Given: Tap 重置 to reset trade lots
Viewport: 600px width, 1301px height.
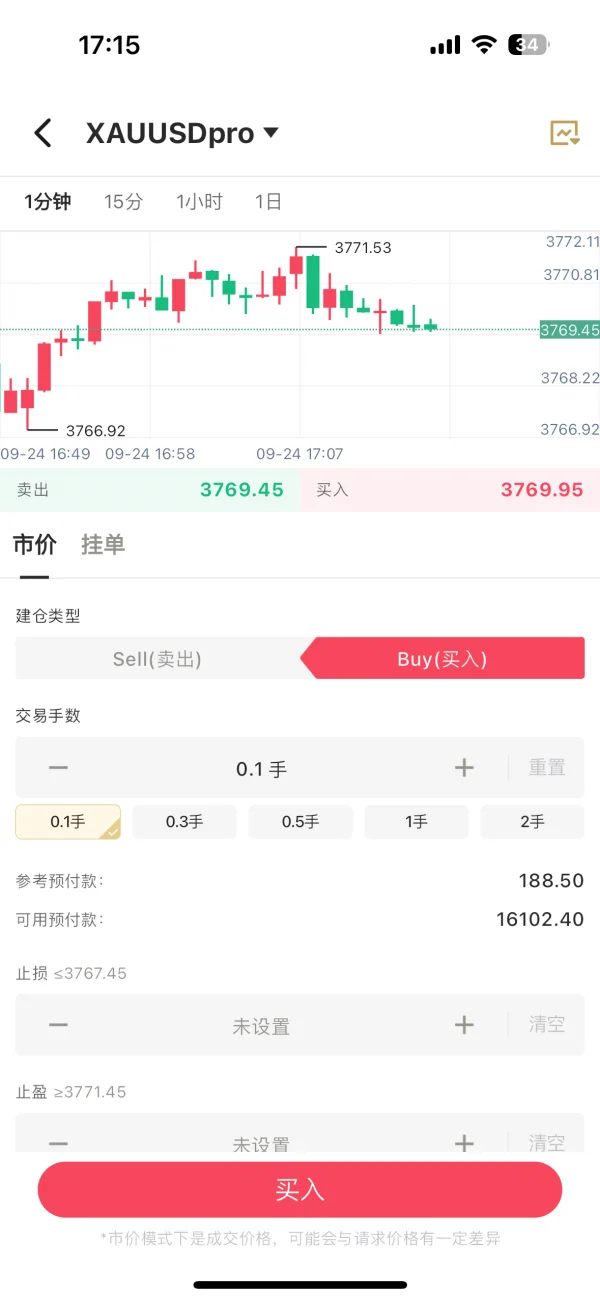Looking at the screenshot, I should [547, 768].
